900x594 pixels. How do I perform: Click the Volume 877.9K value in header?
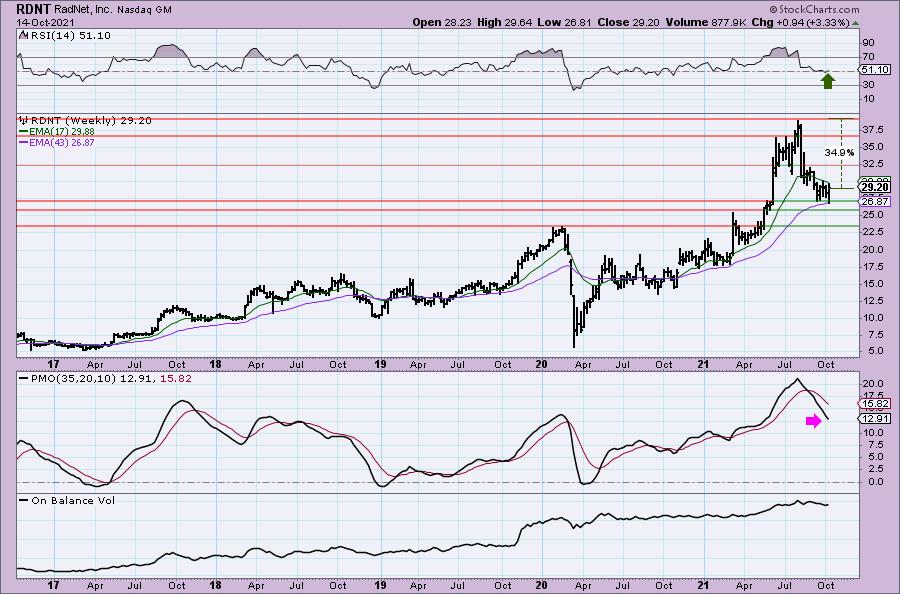point(706,22)
